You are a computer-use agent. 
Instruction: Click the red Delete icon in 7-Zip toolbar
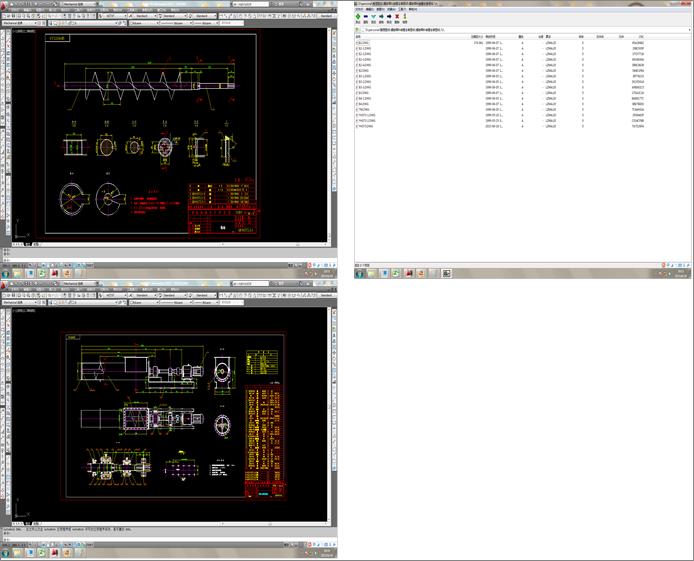[x=397, y=17]
